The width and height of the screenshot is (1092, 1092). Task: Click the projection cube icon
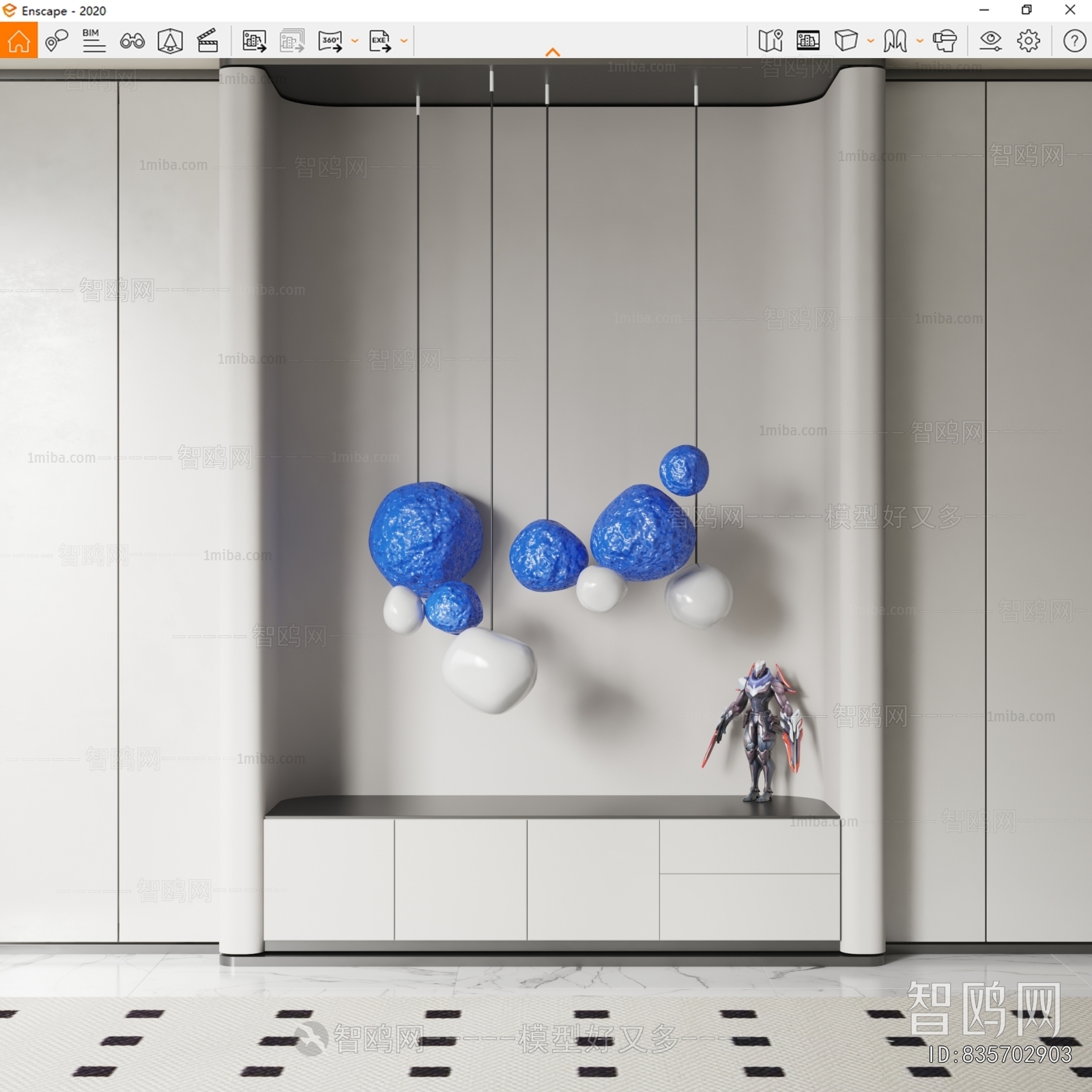tap(846, 41)
